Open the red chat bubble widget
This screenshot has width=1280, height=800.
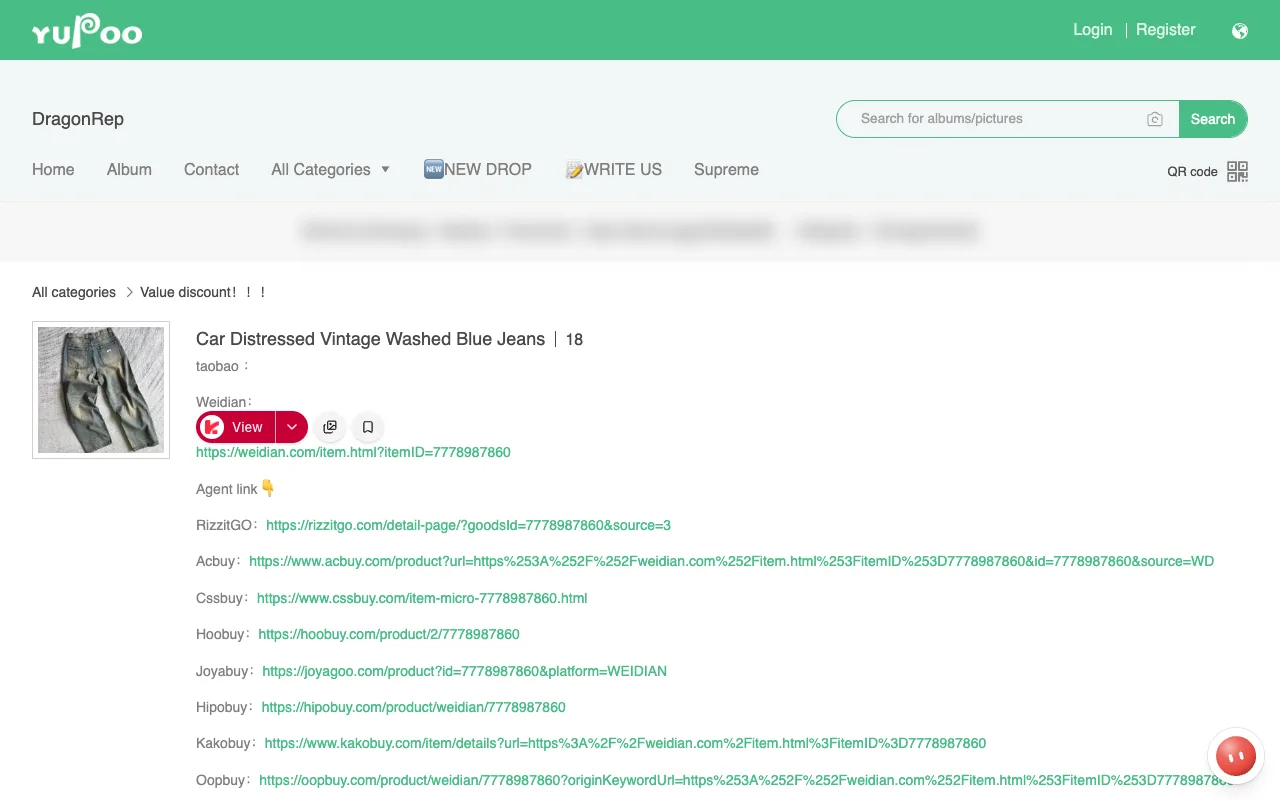click(1236, 756)
